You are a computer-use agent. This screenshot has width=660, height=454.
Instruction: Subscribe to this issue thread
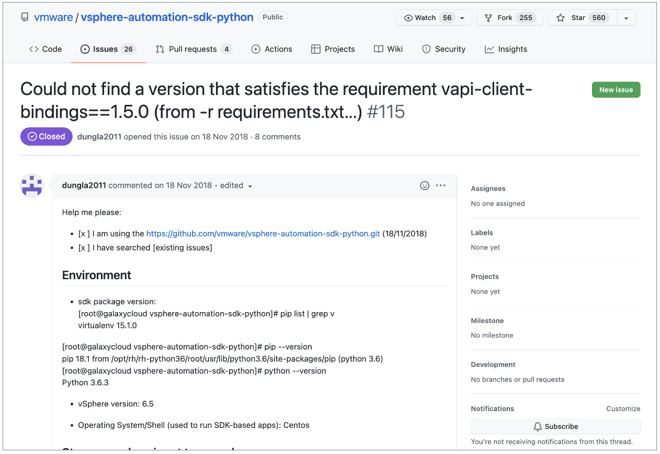pyautogui.click(x=556, y=426)
